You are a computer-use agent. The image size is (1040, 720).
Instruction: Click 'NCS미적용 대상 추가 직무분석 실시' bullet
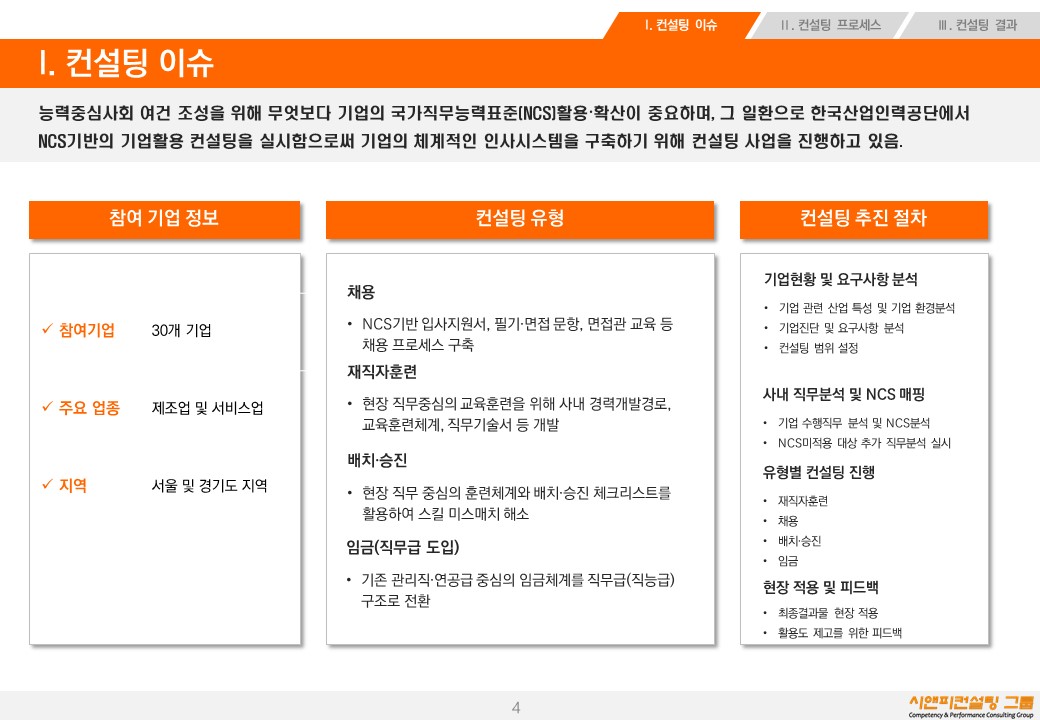pos(864,443)
